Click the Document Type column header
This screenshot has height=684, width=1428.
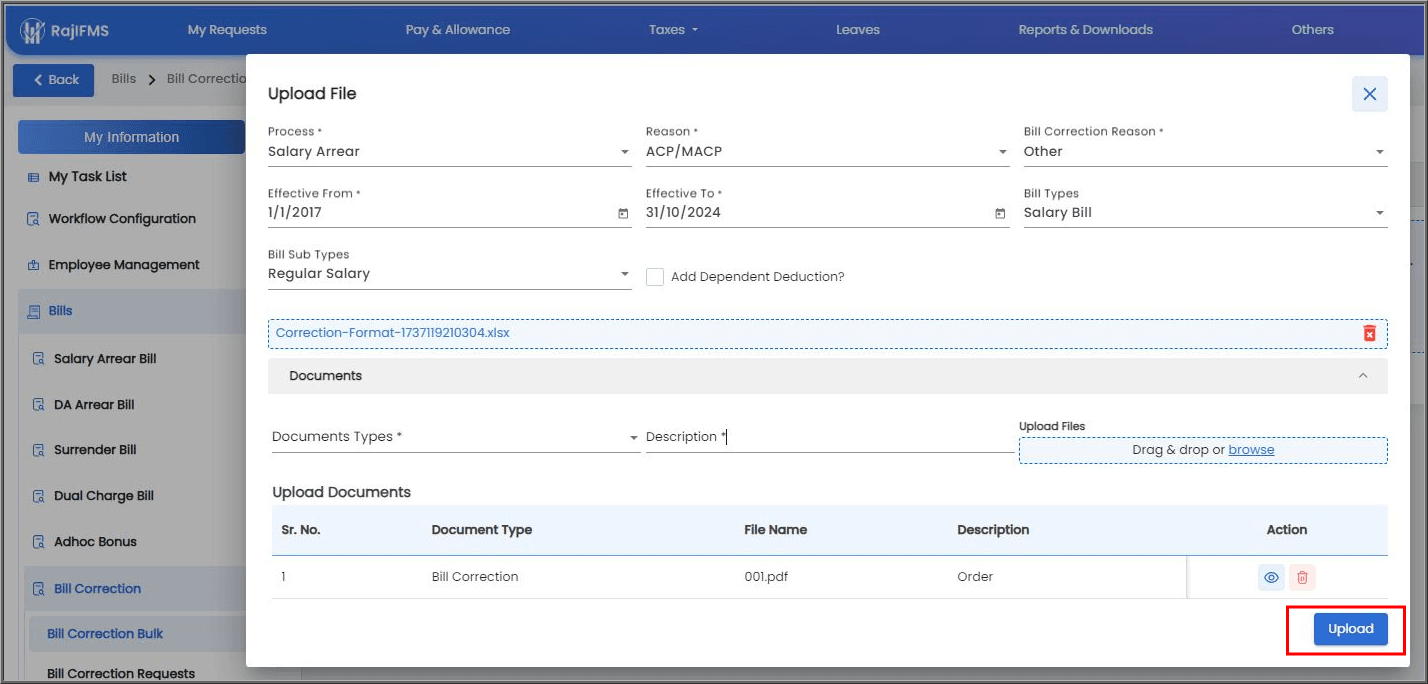coord(482,530)
